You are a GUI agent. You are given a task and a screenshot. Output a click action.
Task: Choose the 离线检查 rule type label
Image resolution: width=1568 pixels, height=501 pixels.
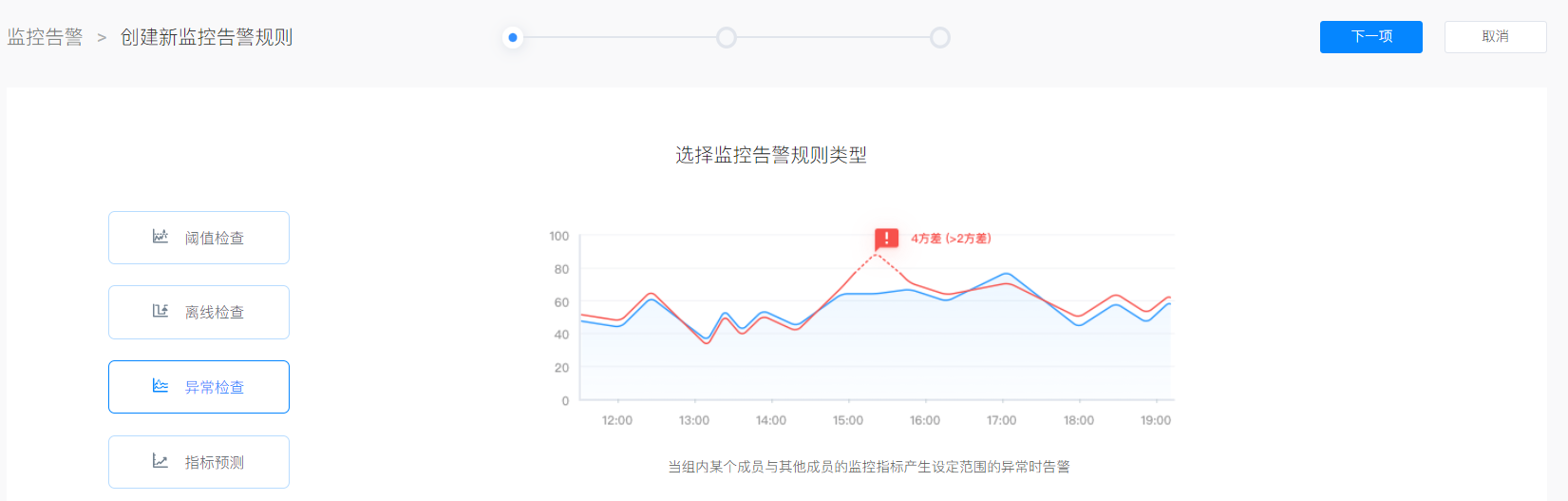click(x=215, y=312)
